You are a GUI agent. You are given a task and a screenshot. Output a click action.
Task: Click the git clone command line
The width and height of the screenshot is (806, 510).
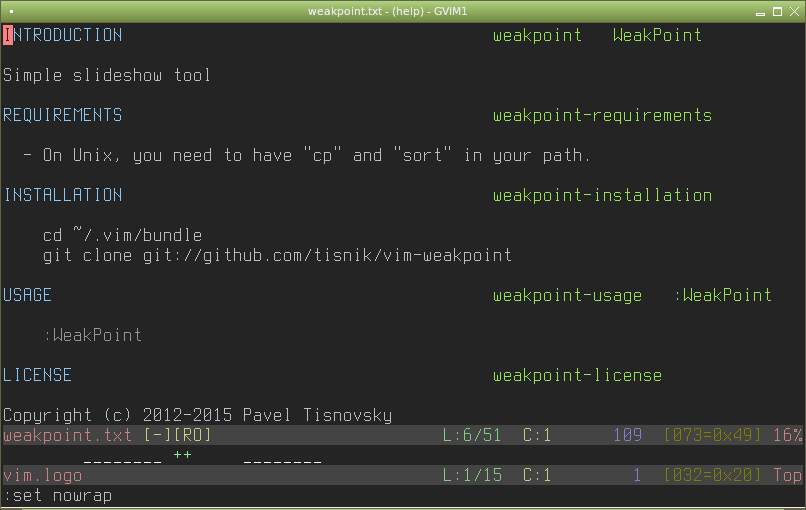(277, 255)
